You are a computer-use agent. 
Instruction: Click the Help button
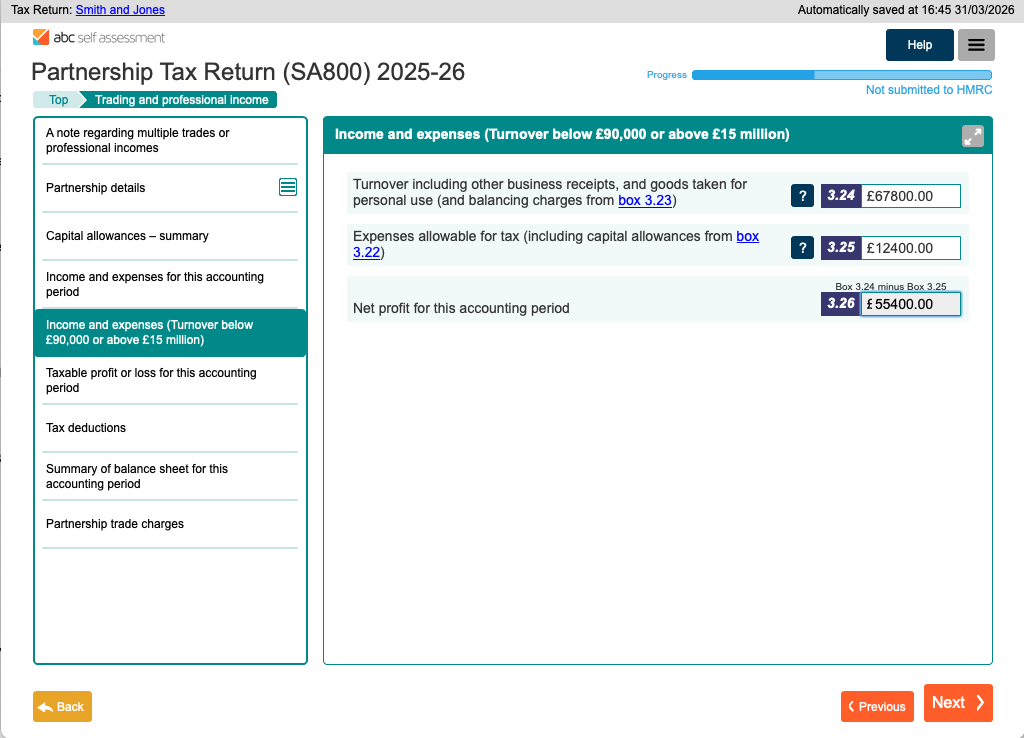coord(919,45)
